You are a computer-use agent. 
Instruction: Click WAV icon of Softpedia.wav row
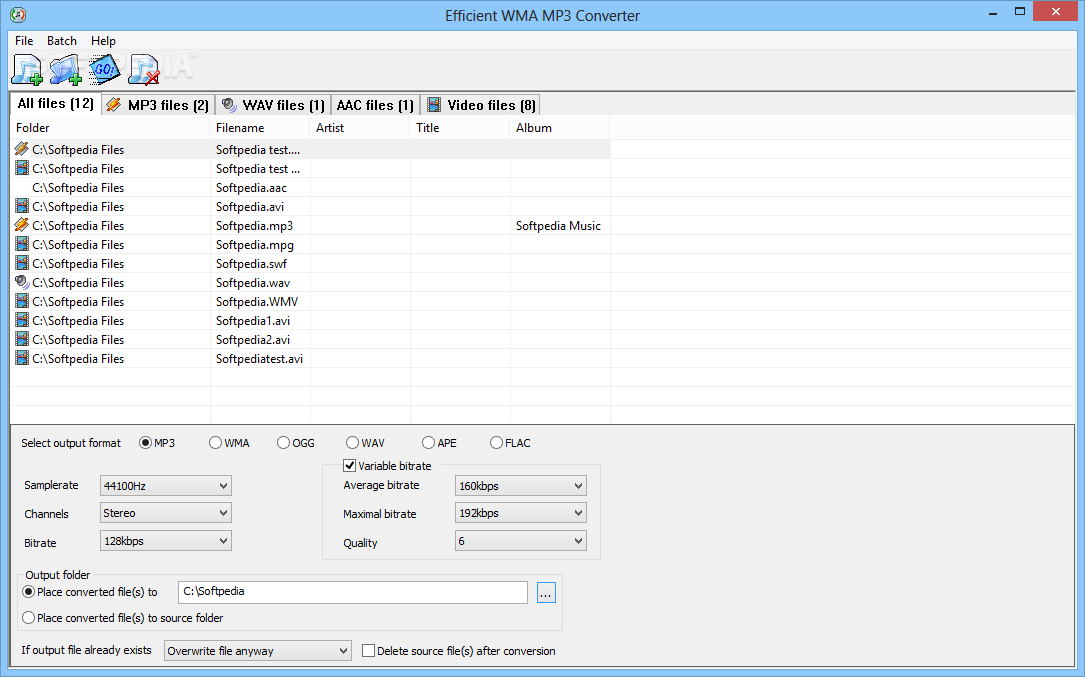pos(22,282)
